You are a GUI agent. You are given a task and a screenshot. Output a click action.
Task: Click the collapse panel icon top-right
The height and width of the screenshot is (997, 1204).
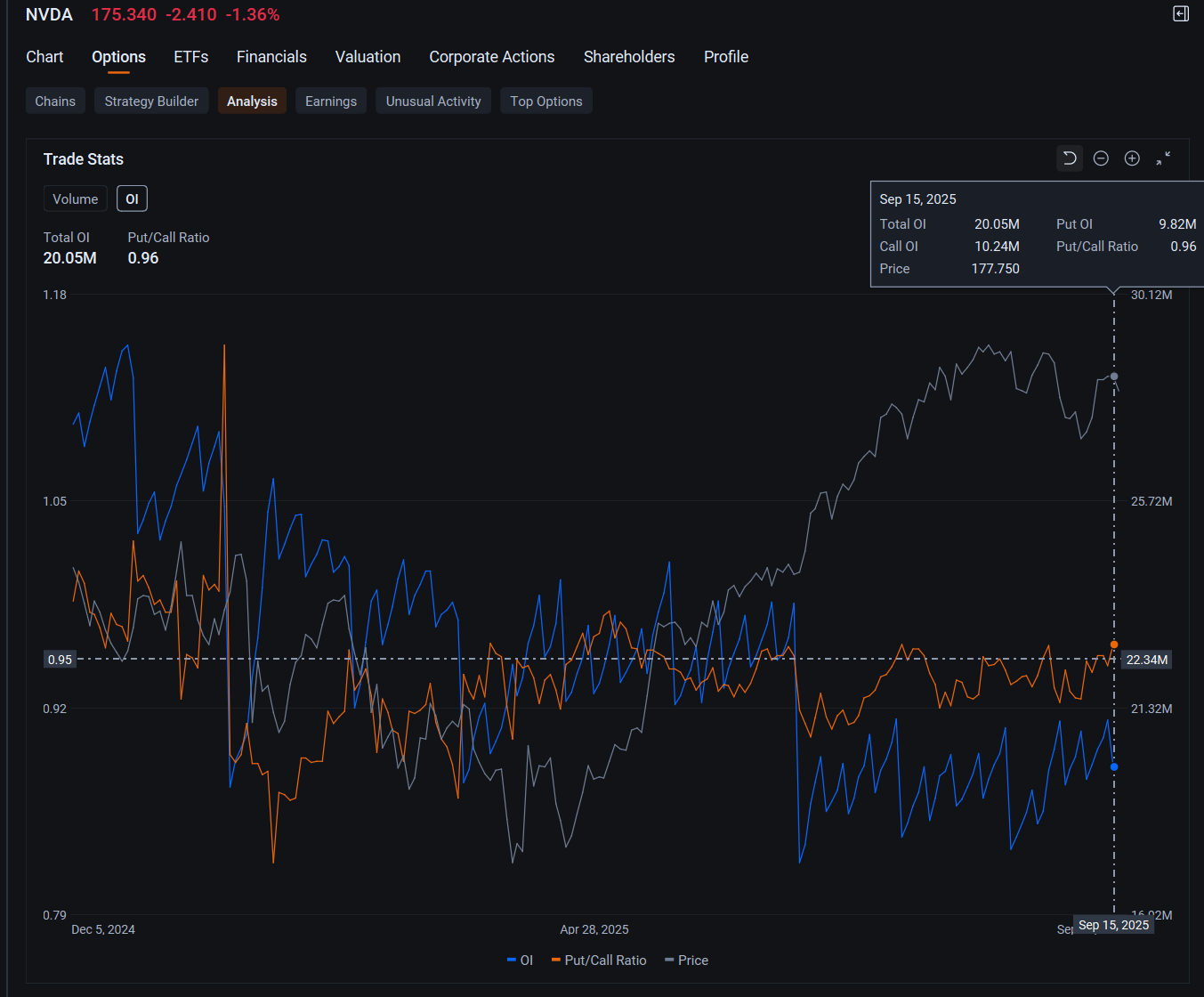[1181, 14]
